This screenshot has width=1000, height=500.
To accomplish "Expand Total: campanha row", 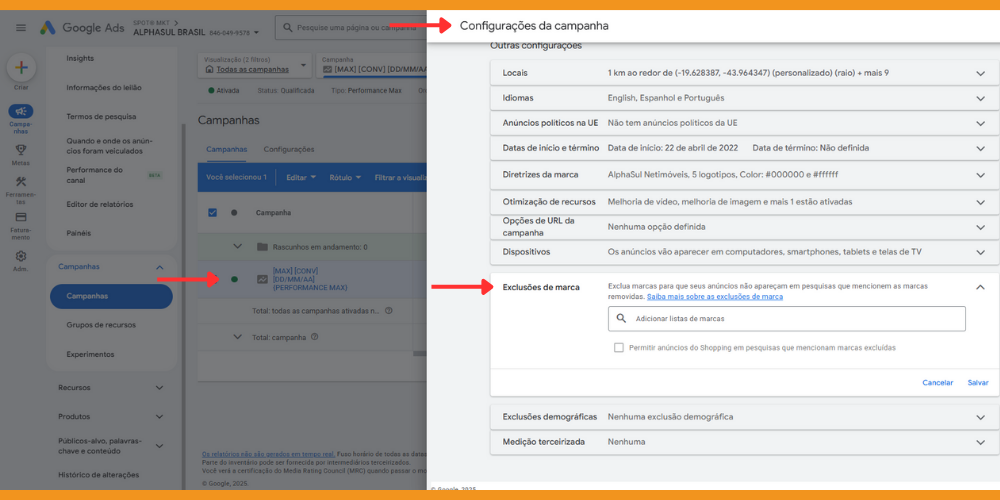I will 238,337.
